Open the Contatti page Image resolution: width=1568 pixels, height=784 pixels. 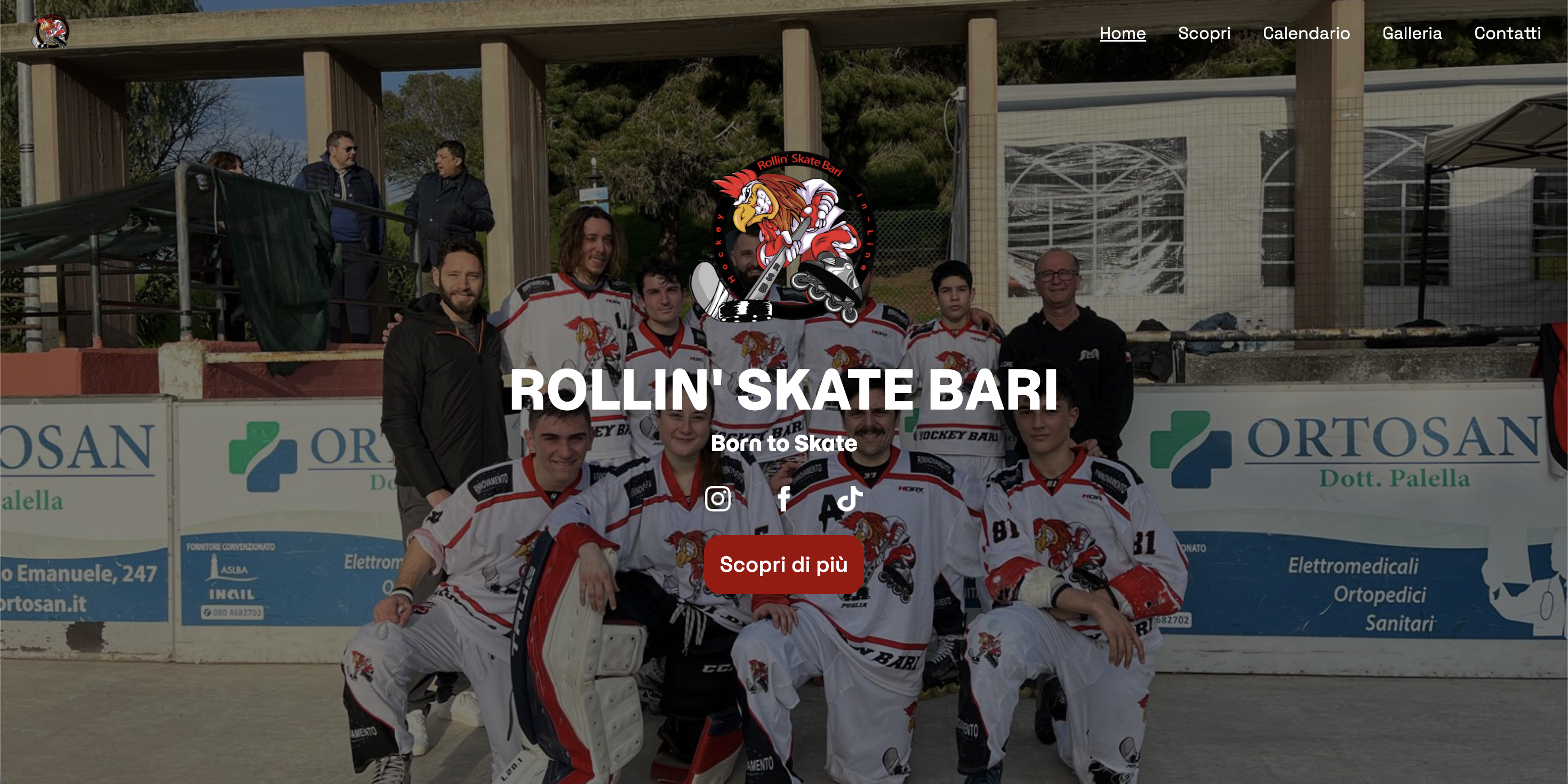[1507, 33]
